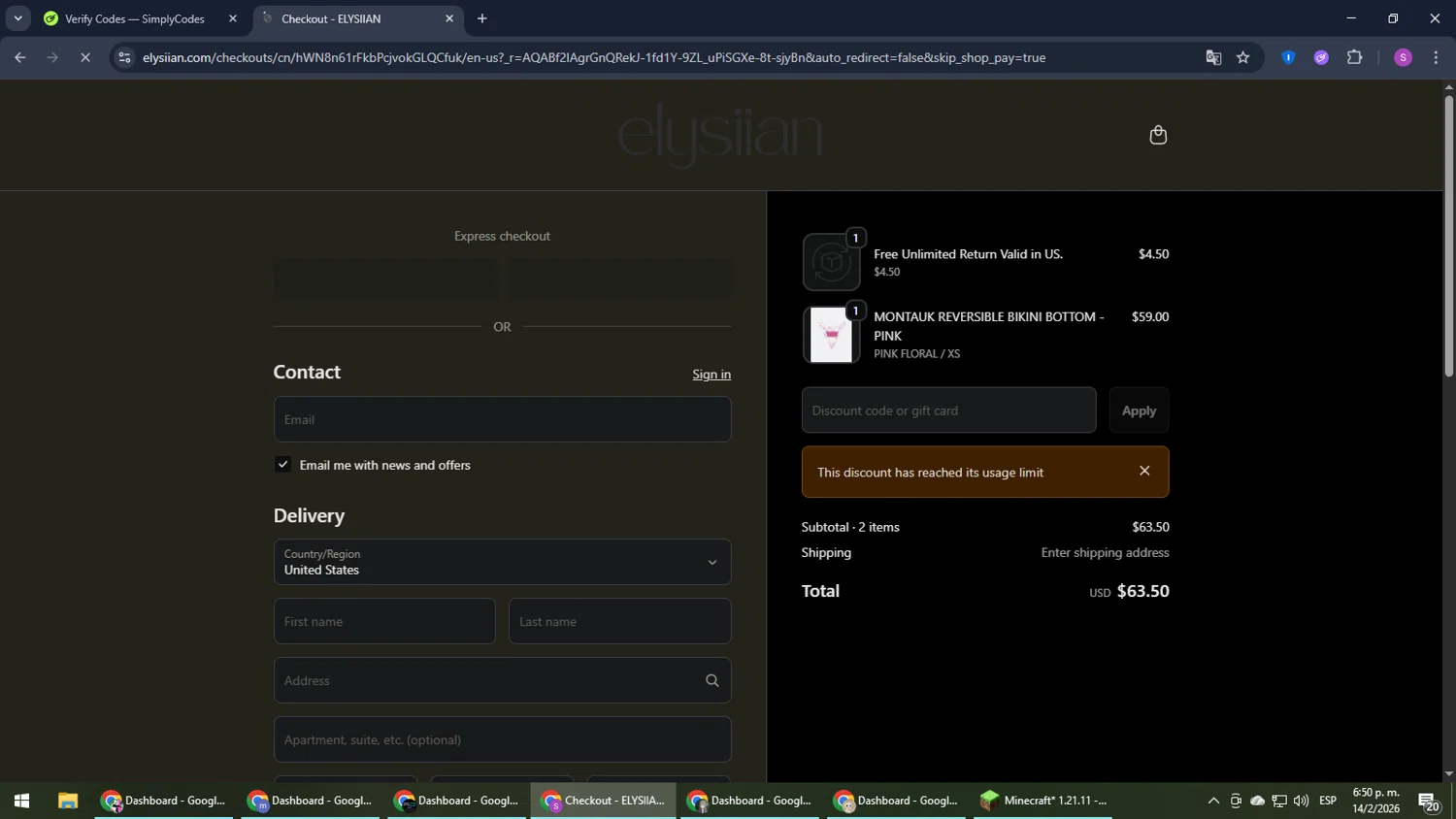1456x819 pixels.
Task: Expand the Country/Region dropdown
Action: [x=502, y=562]
